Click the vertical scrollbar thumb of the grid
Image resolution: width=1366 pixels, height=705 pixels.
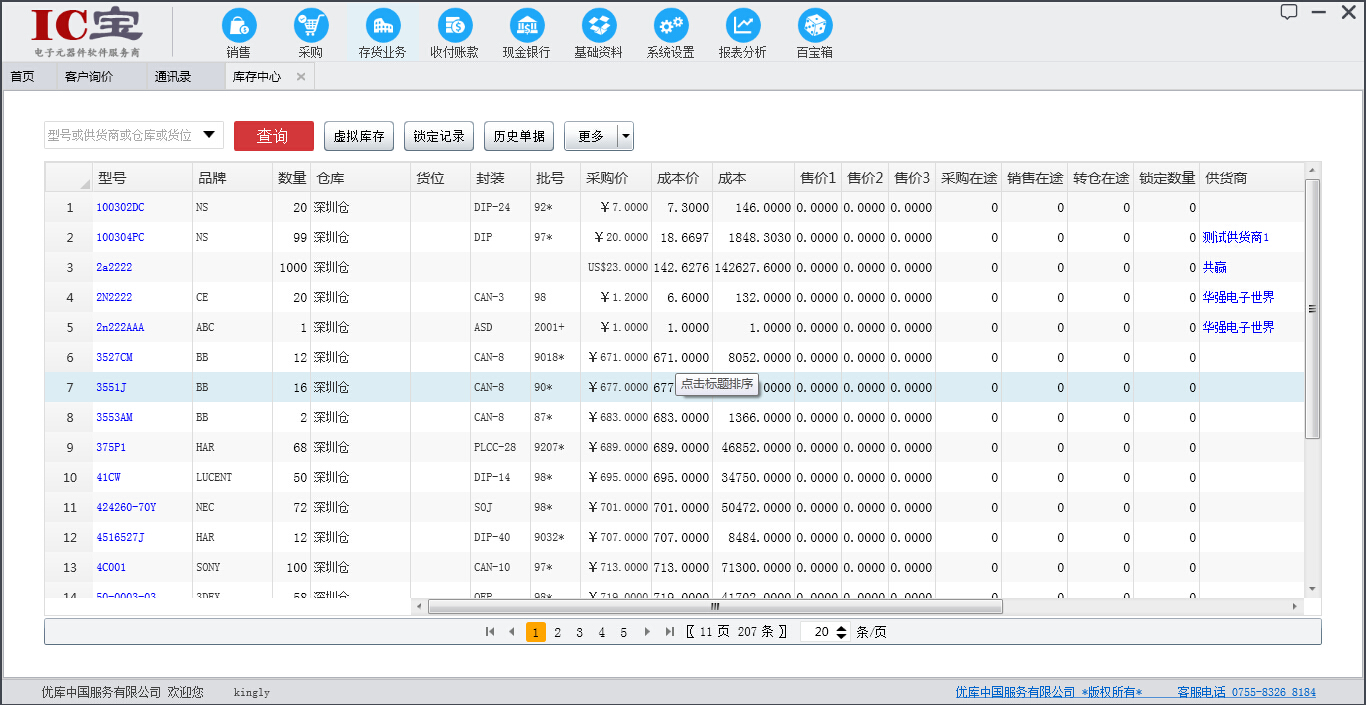1313,309
